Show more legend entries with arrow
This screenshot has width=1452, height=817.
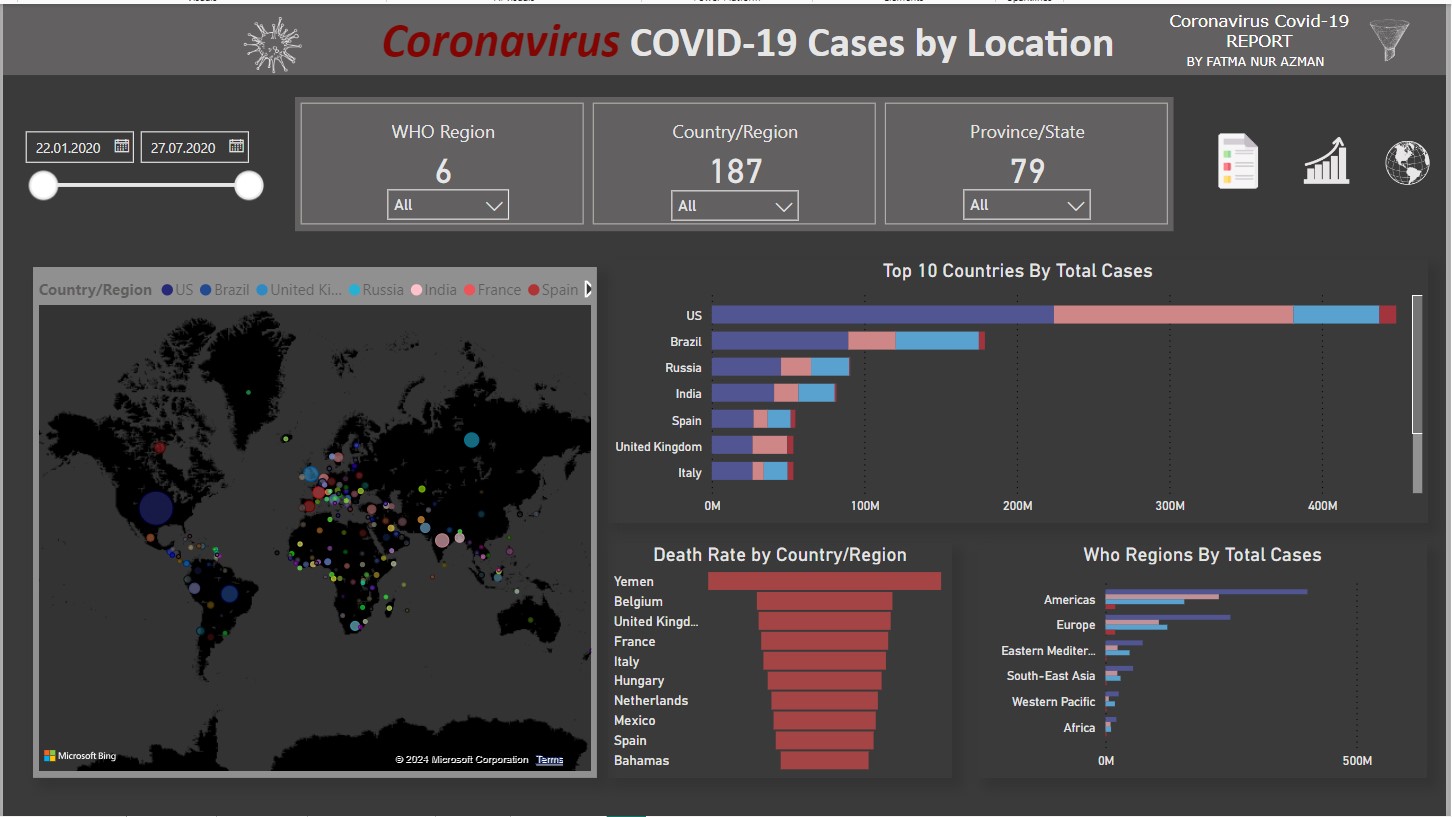coord(588,289)
